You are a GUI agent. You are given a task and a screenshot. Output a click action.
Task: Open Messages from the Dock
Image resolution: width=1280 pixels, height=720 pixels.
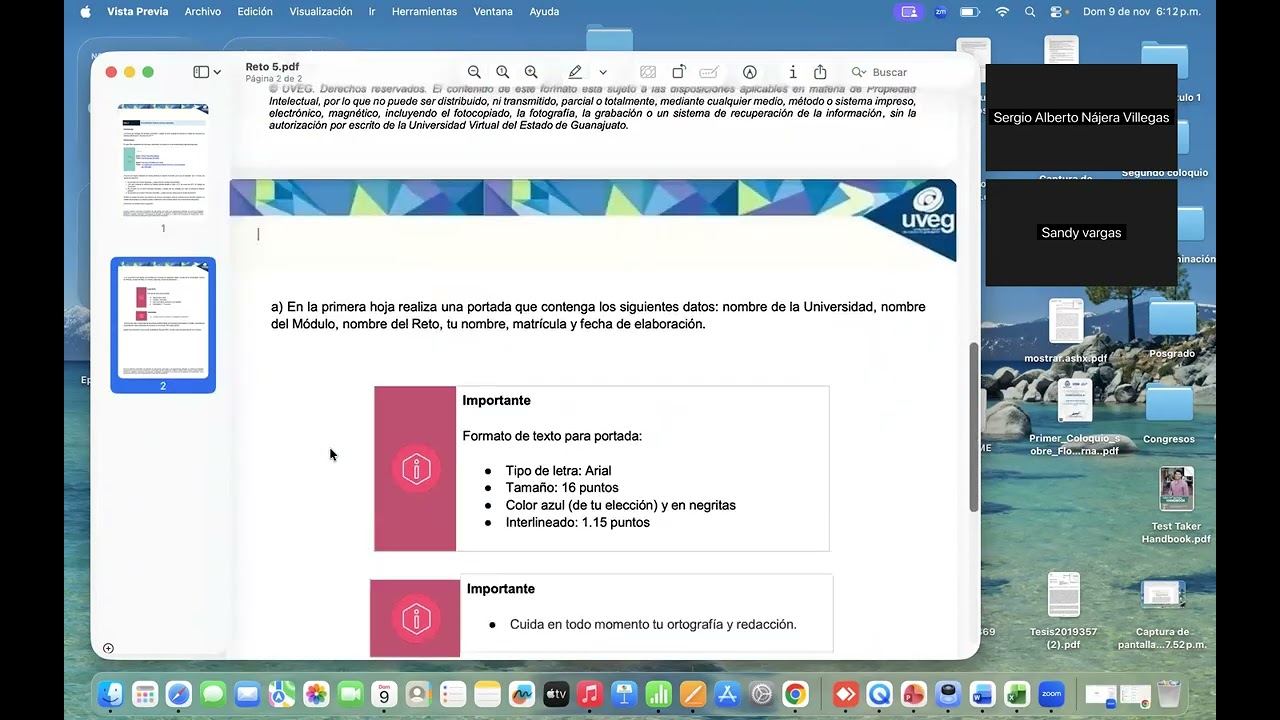point(213,694)
